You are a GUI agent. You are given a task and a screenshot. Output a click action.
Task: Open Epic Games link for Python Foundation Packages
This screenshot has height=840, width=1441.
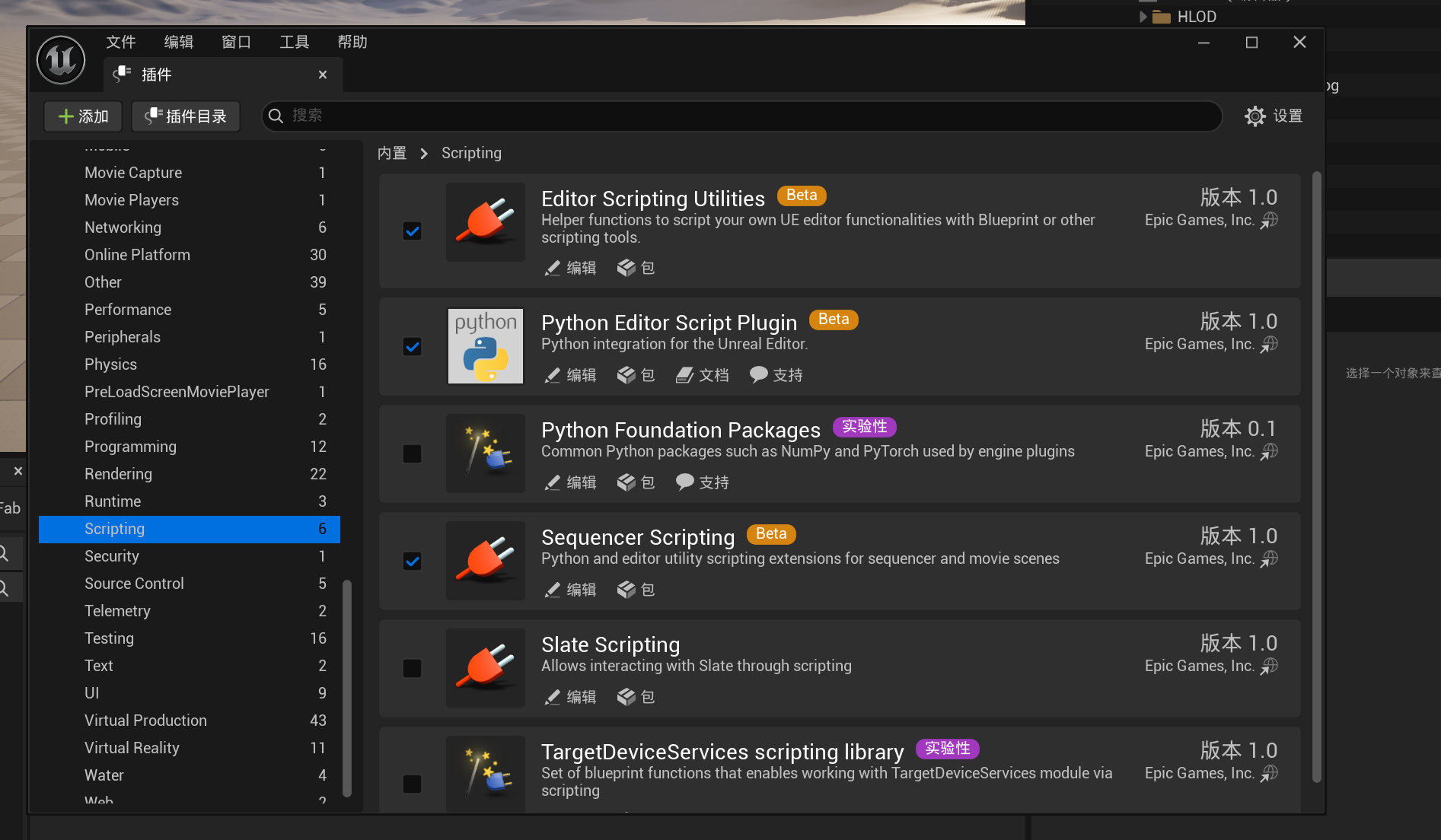click(x=1211, y=451)
